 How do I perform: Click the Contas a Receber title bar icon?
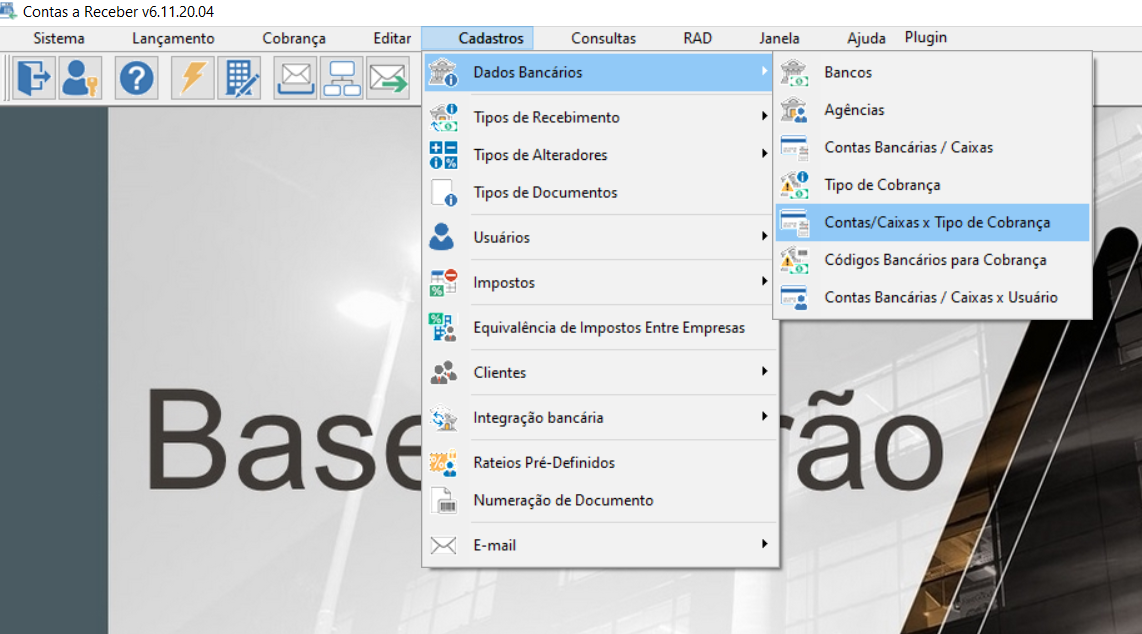pyautogui.click(x=8, y=10)
